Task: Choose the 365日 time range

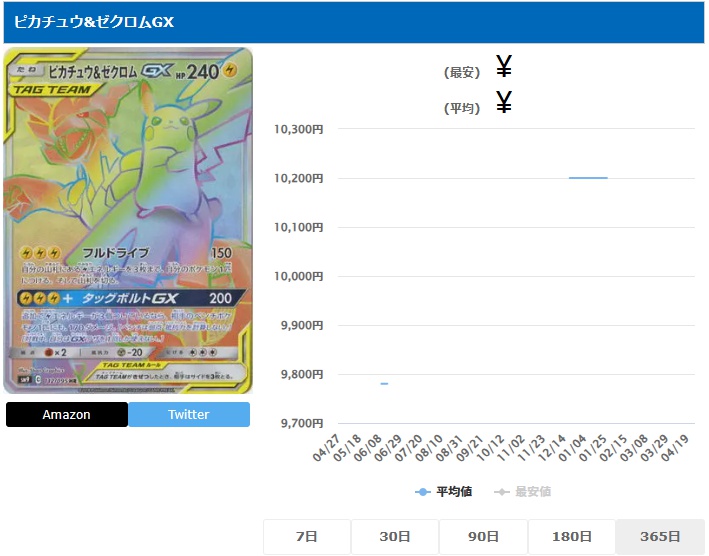Action: (660, 537)
